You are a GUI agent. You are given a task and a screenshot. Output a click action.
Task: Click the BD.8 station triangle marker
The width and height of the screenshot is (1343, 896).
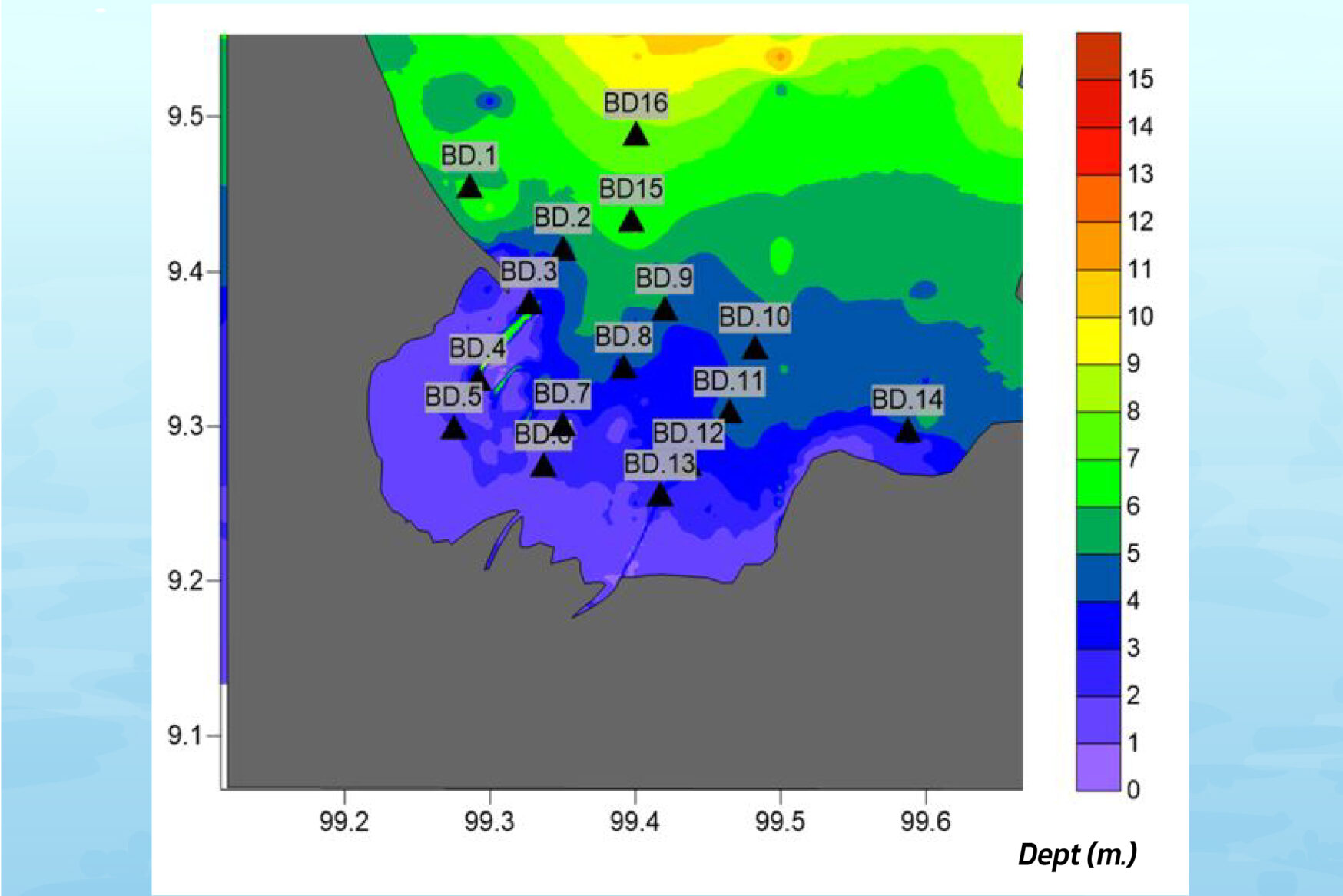(623, 369)
